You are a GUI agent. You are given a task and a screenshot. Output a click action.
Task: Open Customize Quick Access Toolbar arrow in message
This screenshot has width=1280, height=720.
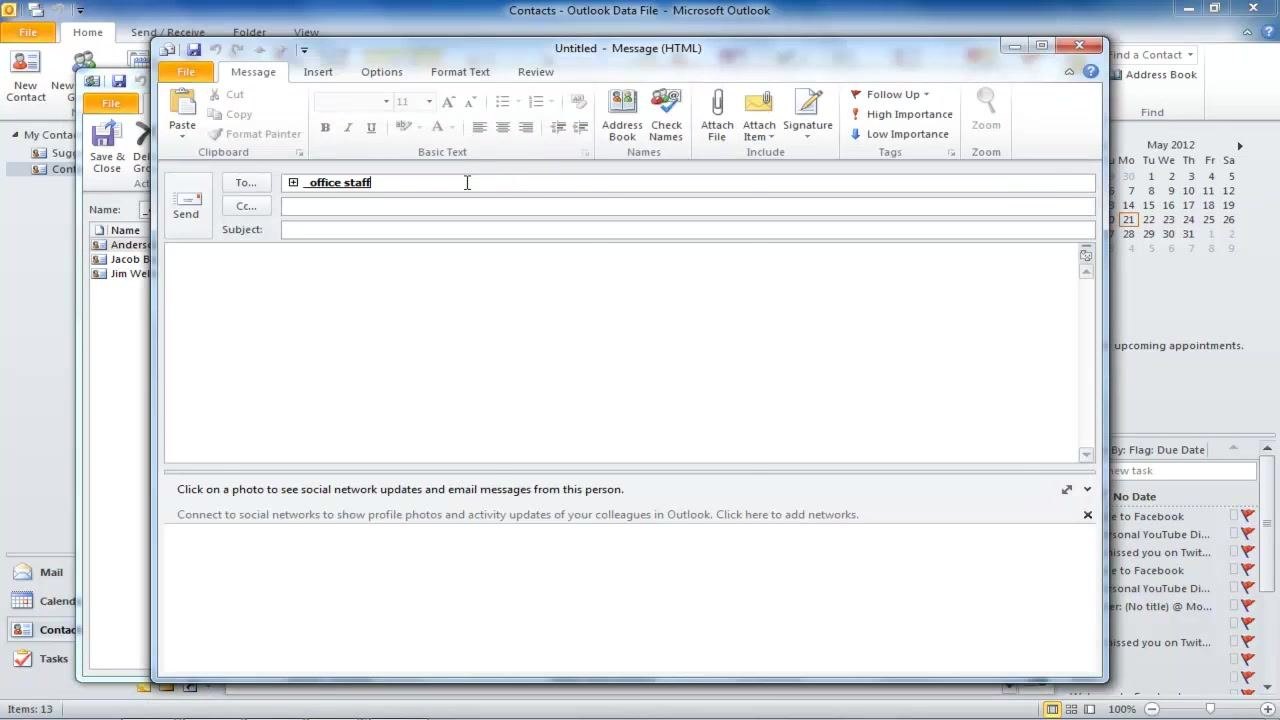click(304, 49)
